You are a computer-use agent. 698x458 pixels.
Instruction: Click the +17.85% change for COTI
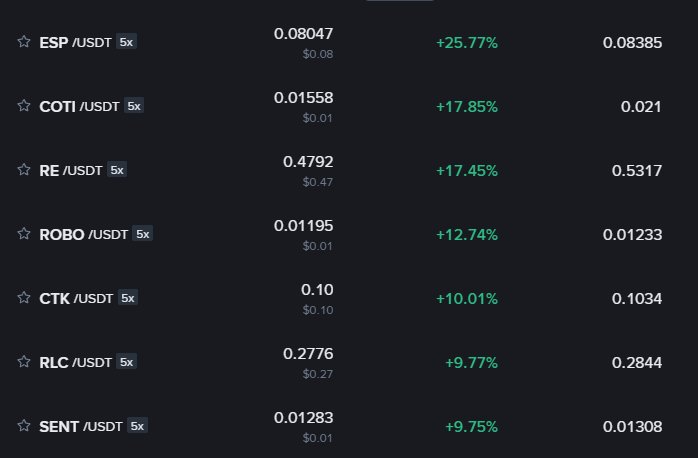tap(467, 107)
